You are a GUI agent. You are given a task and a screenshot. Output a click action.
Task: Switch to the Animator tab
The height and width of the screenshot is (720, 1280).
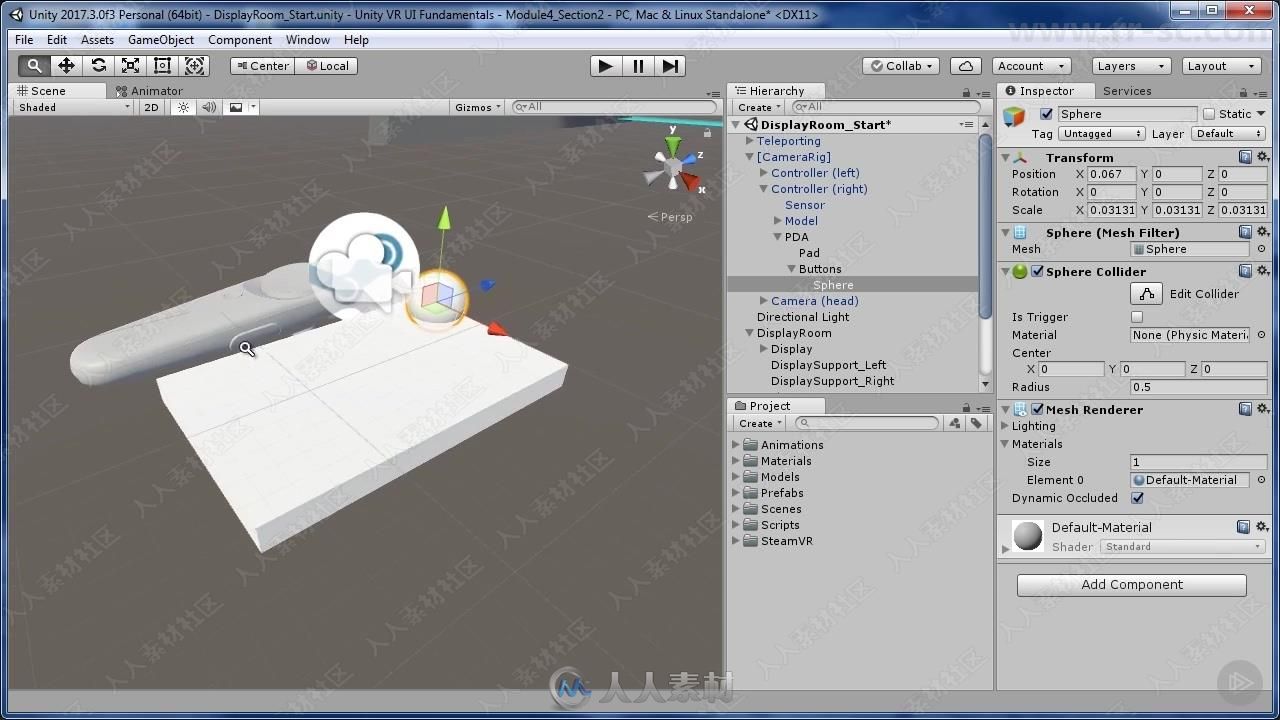[148, 91]
